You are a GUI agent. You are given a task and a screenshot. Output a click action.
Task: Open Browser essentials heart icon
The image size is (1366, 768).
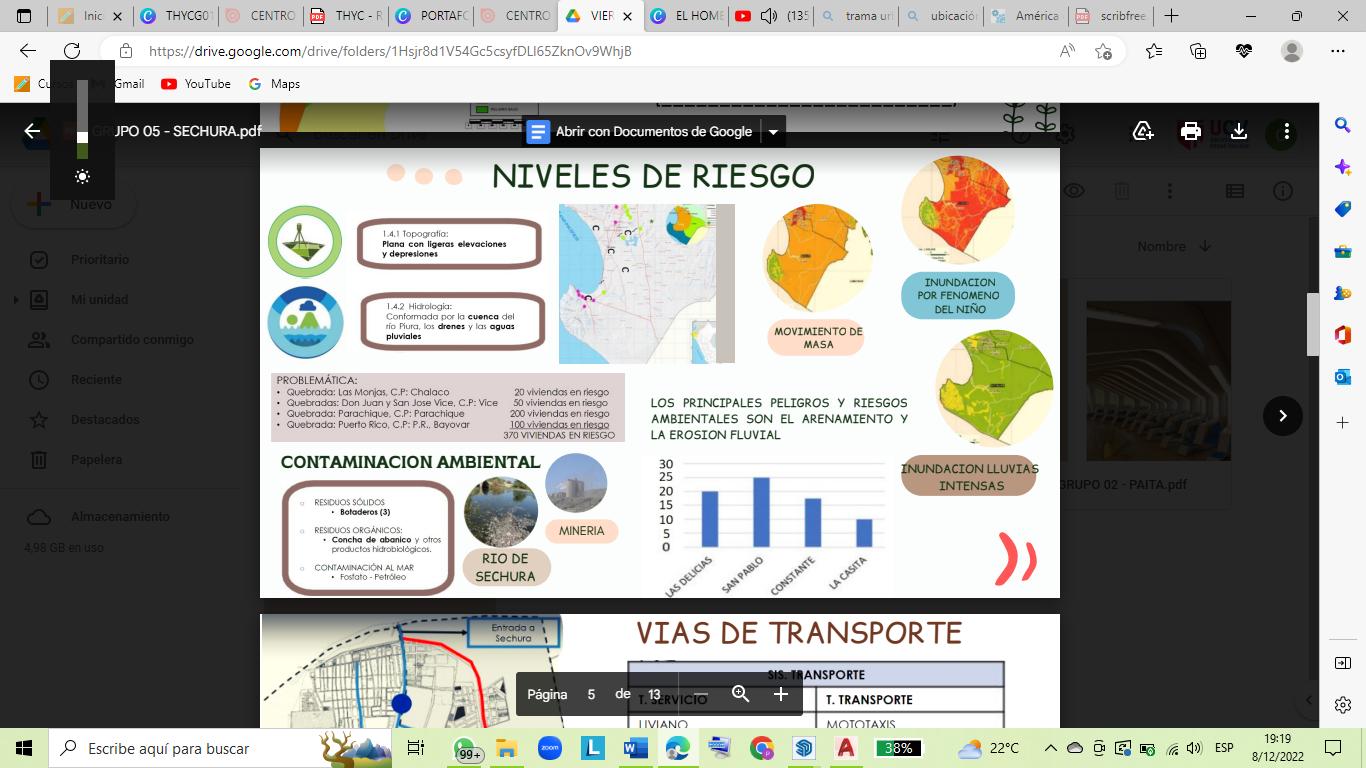tap(1244, 51)
